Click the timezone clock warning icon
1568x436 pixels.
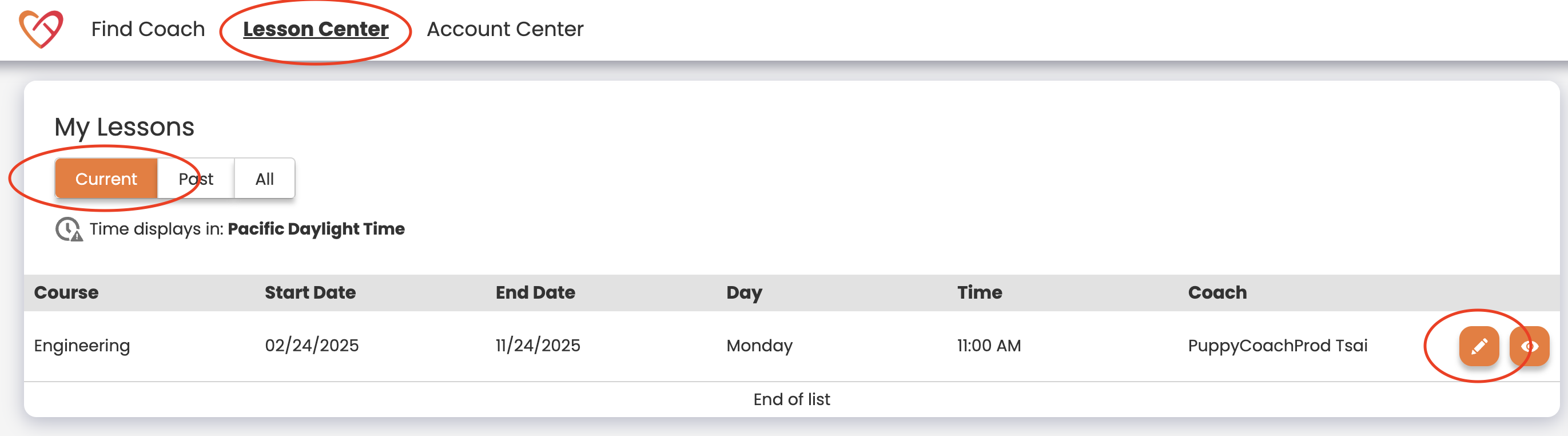tap(69, 229)
